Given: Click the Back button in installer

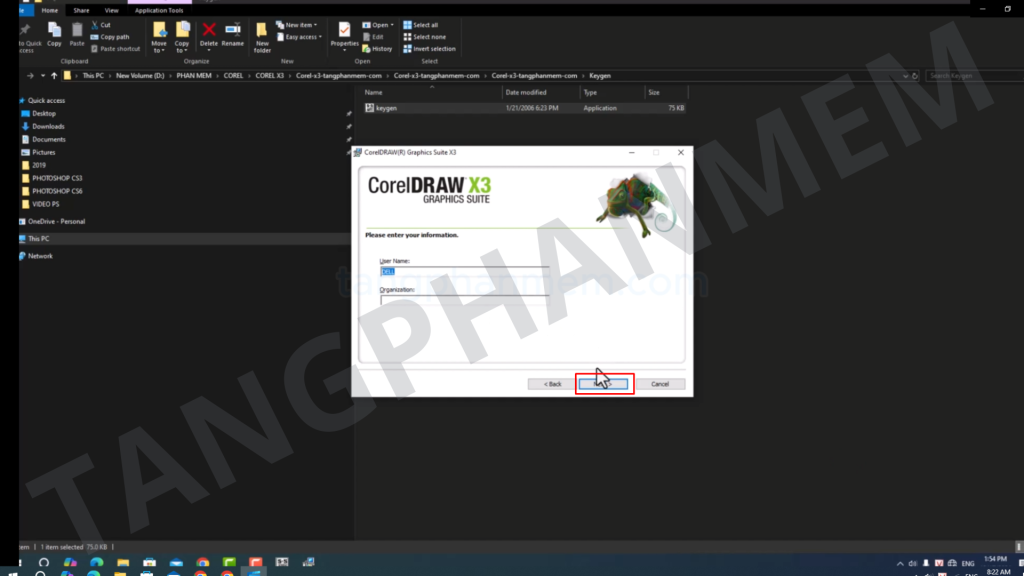Looking at the screenshot, I should [552, 384].
